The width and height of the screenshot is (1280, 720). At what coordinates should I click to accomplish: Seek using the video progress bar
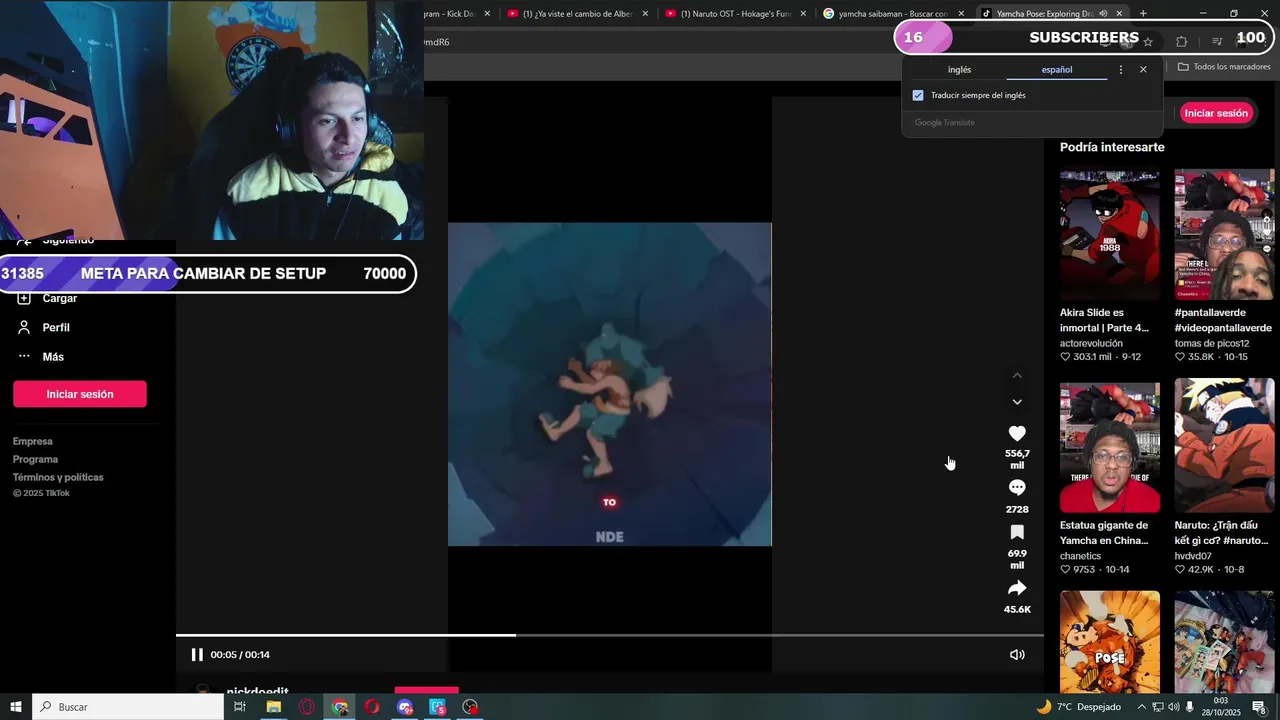pos(610,635)
